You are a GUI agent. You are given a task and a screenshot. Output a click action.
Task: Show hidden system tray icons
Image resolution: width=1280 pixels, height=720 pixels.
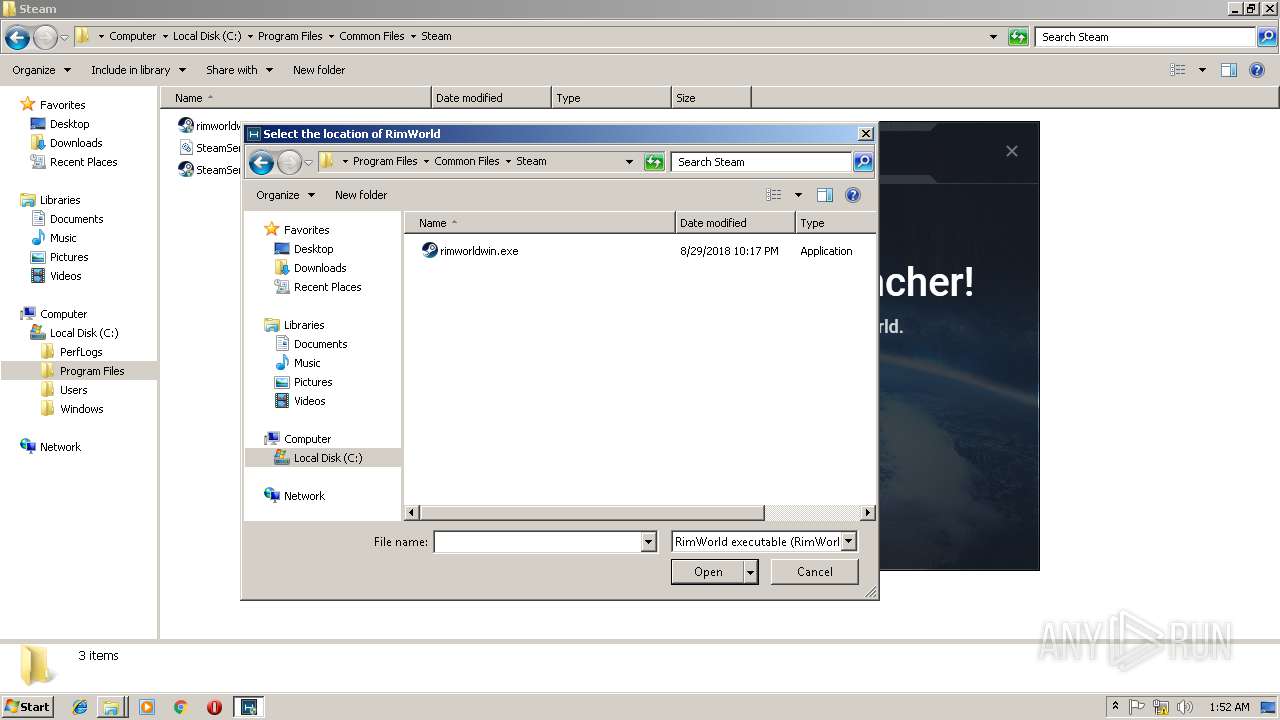click(1115, 707)
